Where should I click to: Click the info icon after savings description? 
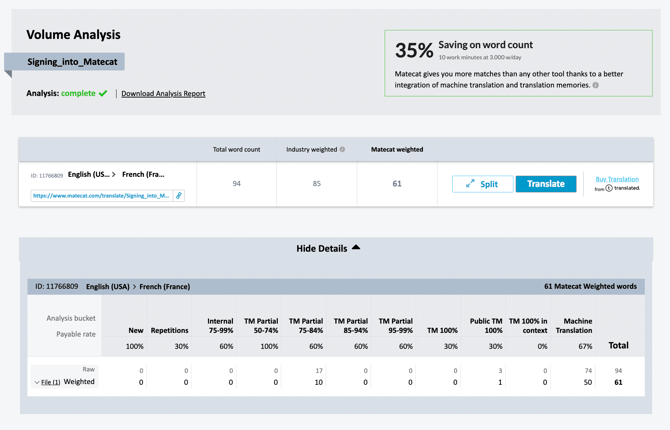596,85
